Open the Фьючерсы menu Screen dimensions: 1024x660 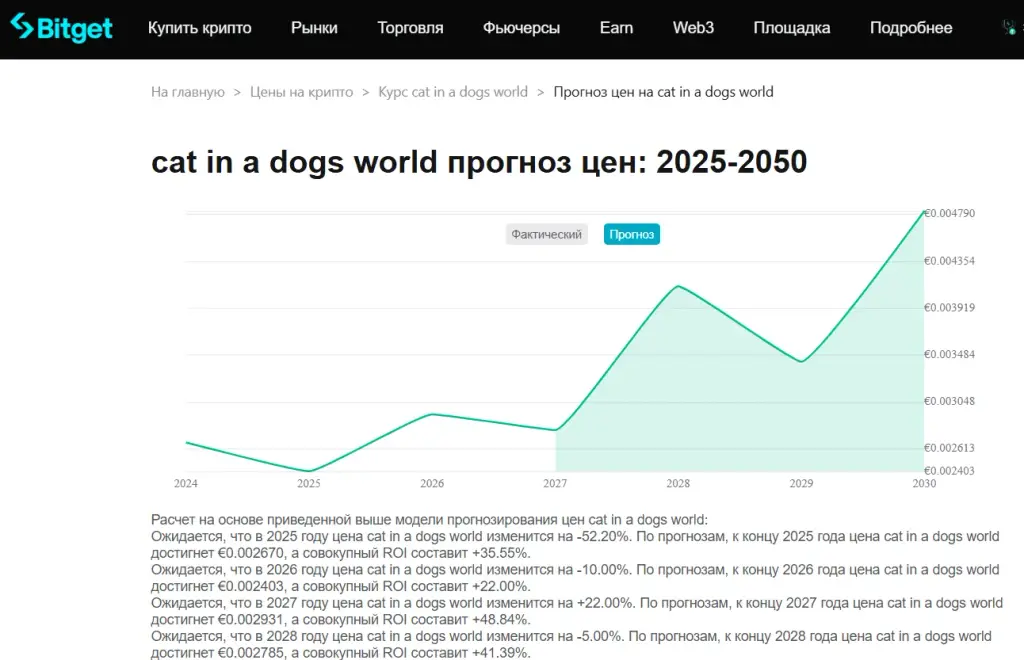point(521,28)
